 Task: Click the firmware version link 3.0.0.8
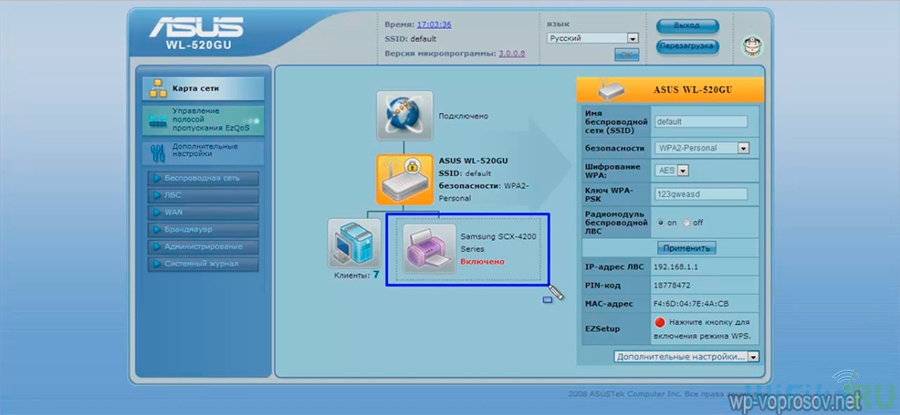click(x=511, y=53)
